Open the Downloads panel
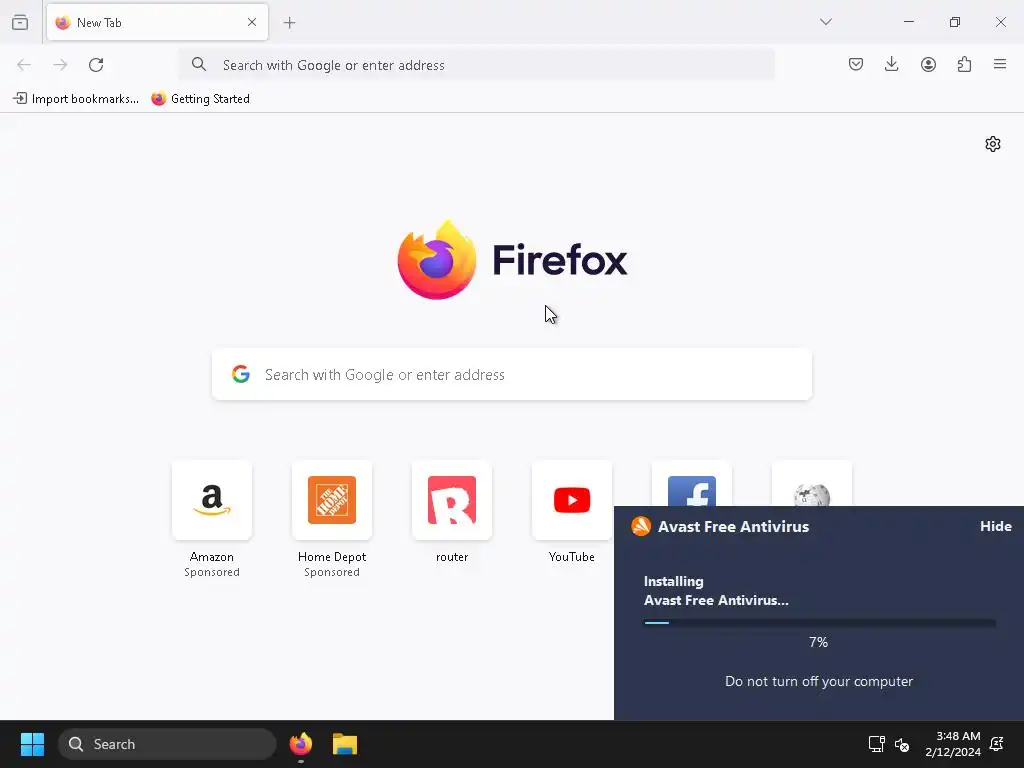This screenshot has height=768, width=1024. click(x=891, y=64)
